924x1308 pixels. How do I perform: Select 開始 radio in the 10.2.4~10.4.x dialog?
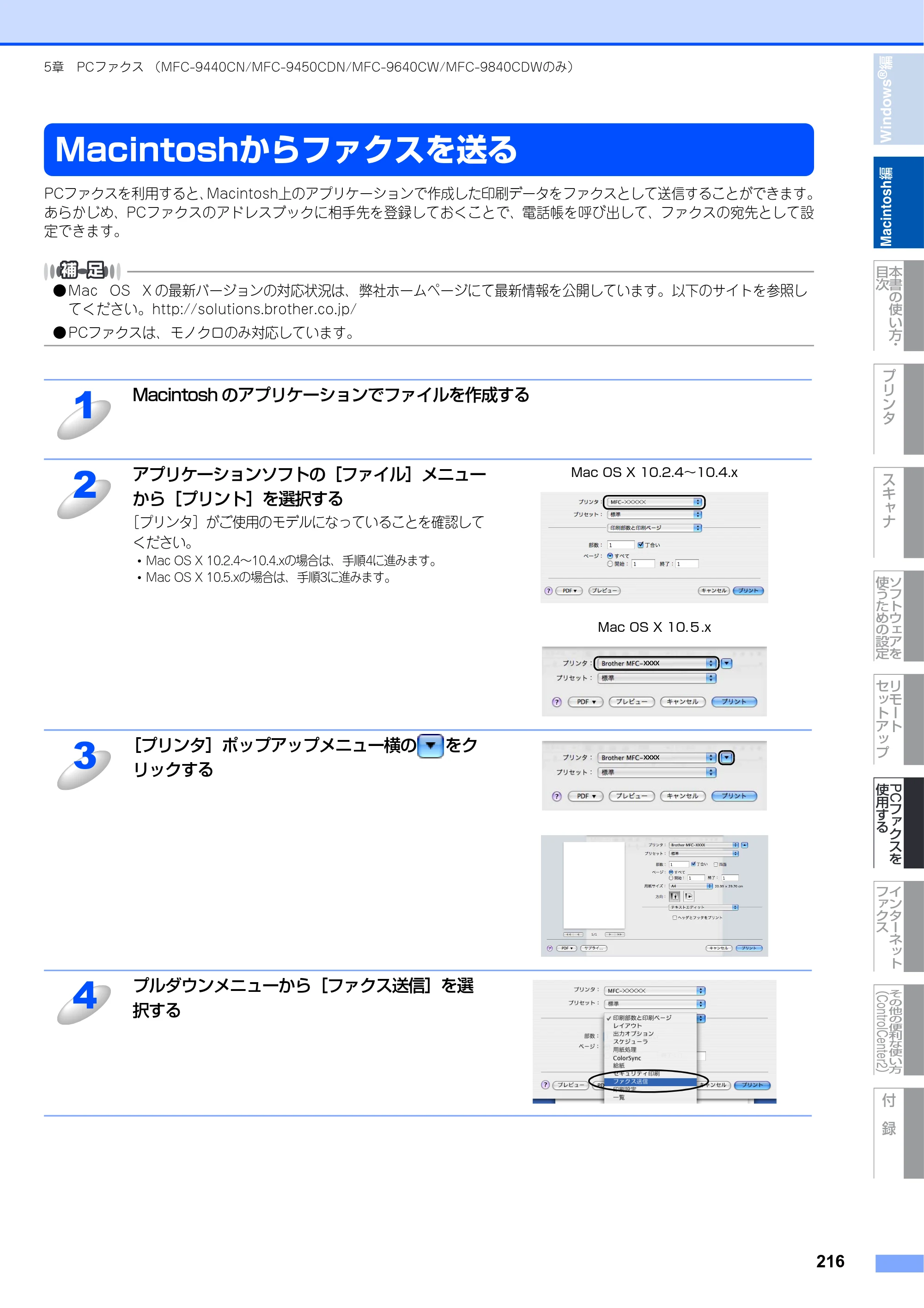point(610,563)
